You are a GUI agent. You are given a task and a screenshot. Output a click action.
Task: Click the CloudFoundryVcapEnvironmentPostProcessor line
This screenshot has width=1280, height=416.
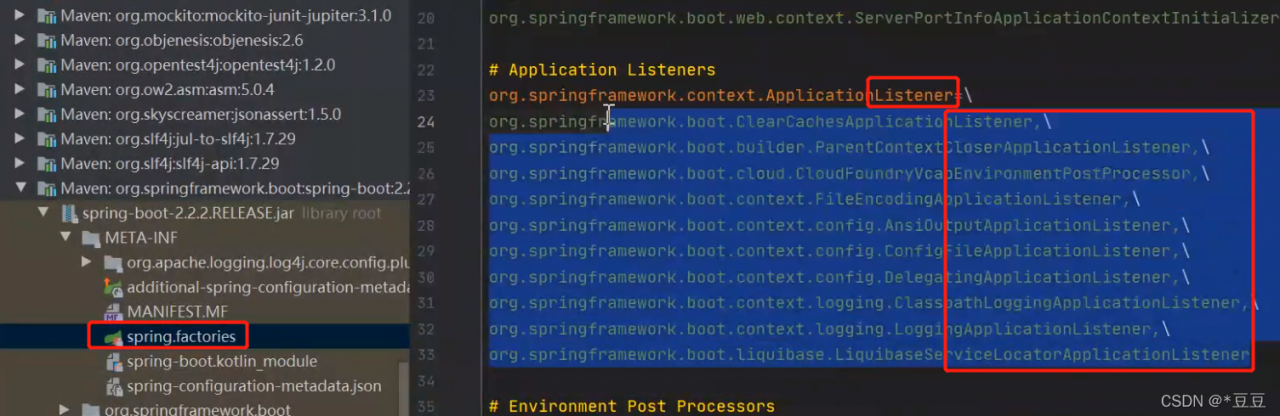click(849, 174)
